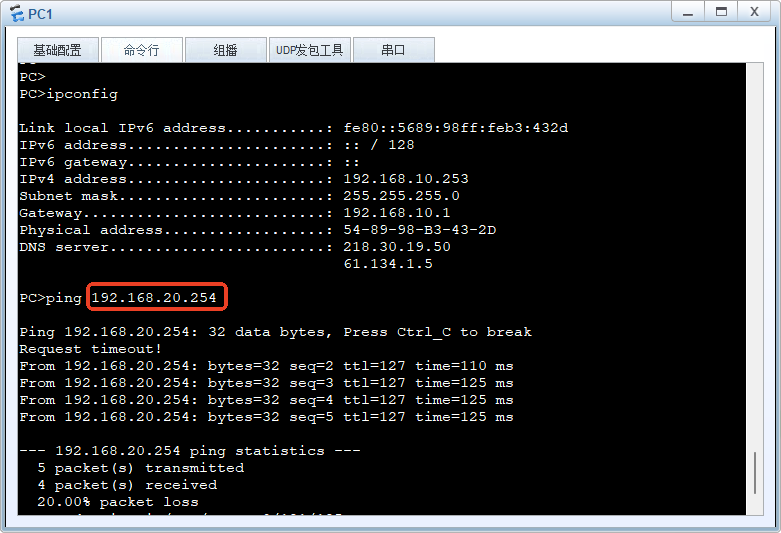
Task: Select the 组播 tab
Action: (x=226, y=50)
